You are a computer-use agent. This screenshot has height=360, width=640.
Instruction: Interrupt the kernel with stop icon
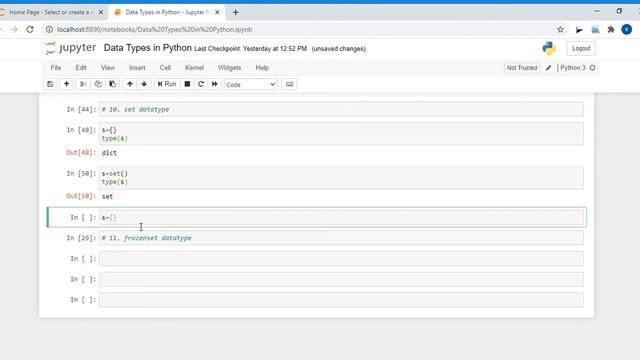[187, 84]
